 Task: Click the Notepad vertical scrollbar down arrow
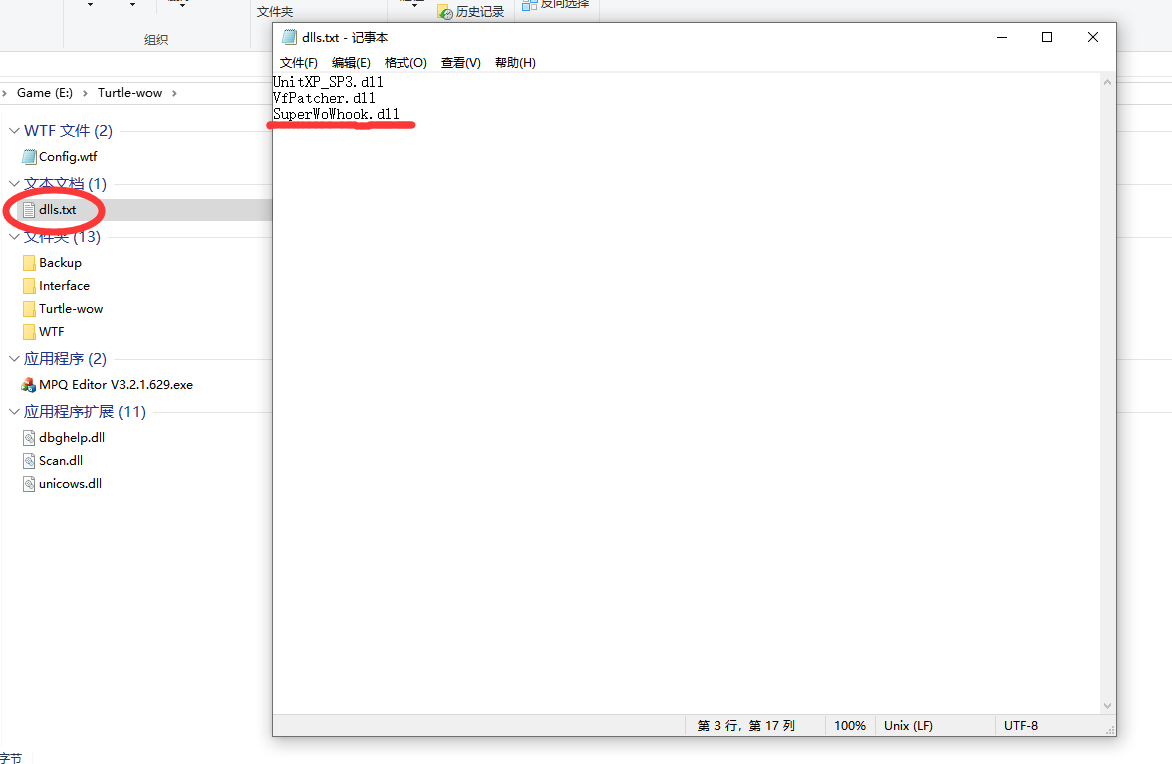pyautogui.click(x=1107, y=706)
